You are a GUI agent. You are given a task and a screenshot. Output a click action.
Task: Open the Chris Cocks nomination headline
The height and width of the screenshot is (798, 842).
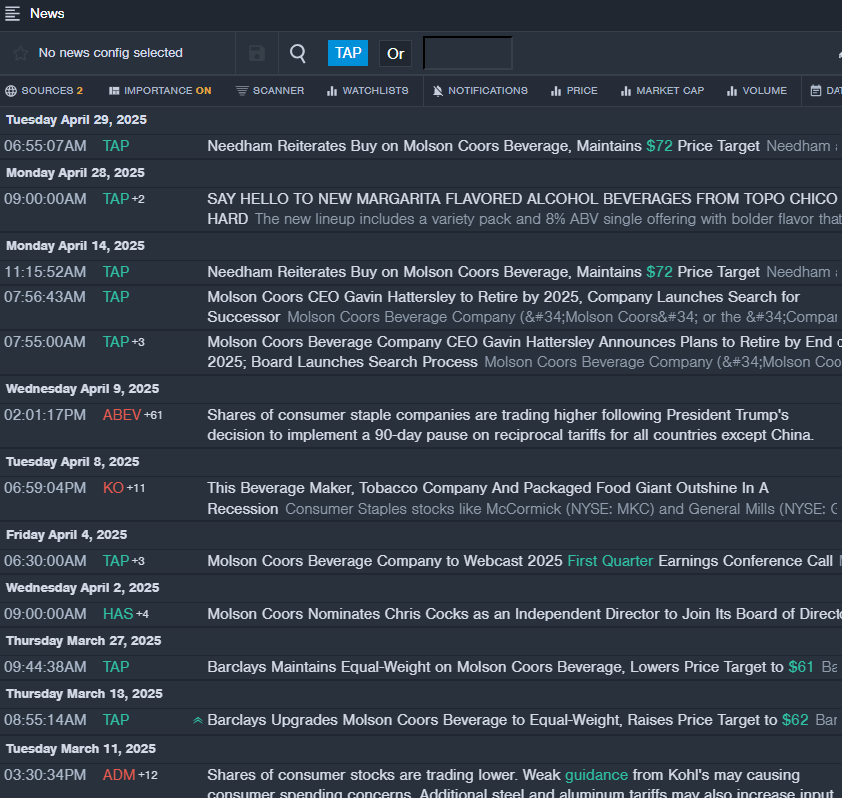click(524, 614)
